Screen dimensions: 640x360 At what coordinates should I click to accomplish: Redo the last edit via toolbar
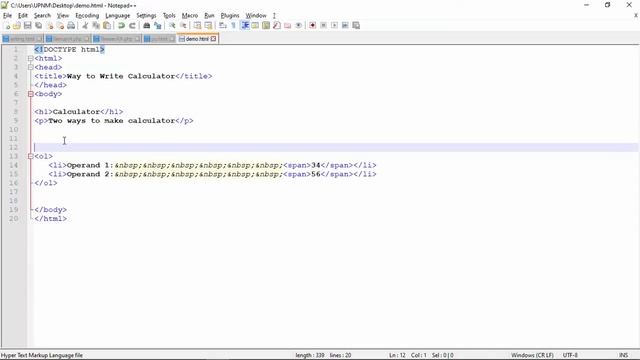[x=132, y=25]
